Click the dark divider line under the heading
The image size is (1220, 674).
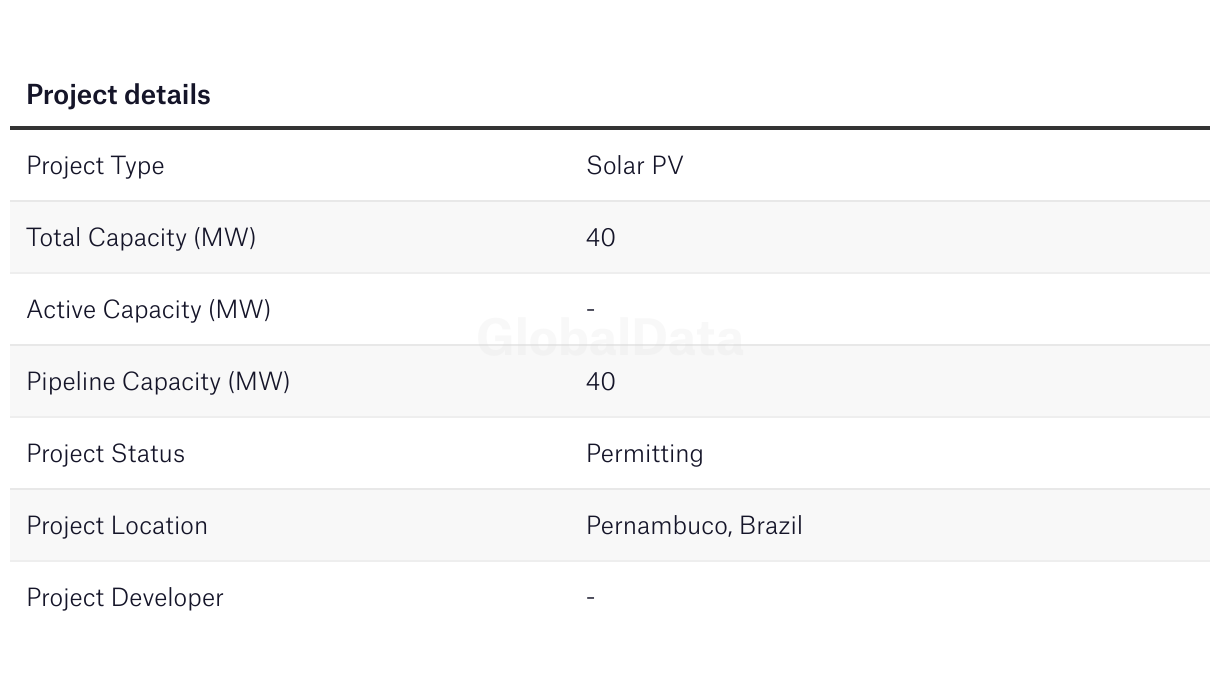pyautogui.click(x=610, y=128)
